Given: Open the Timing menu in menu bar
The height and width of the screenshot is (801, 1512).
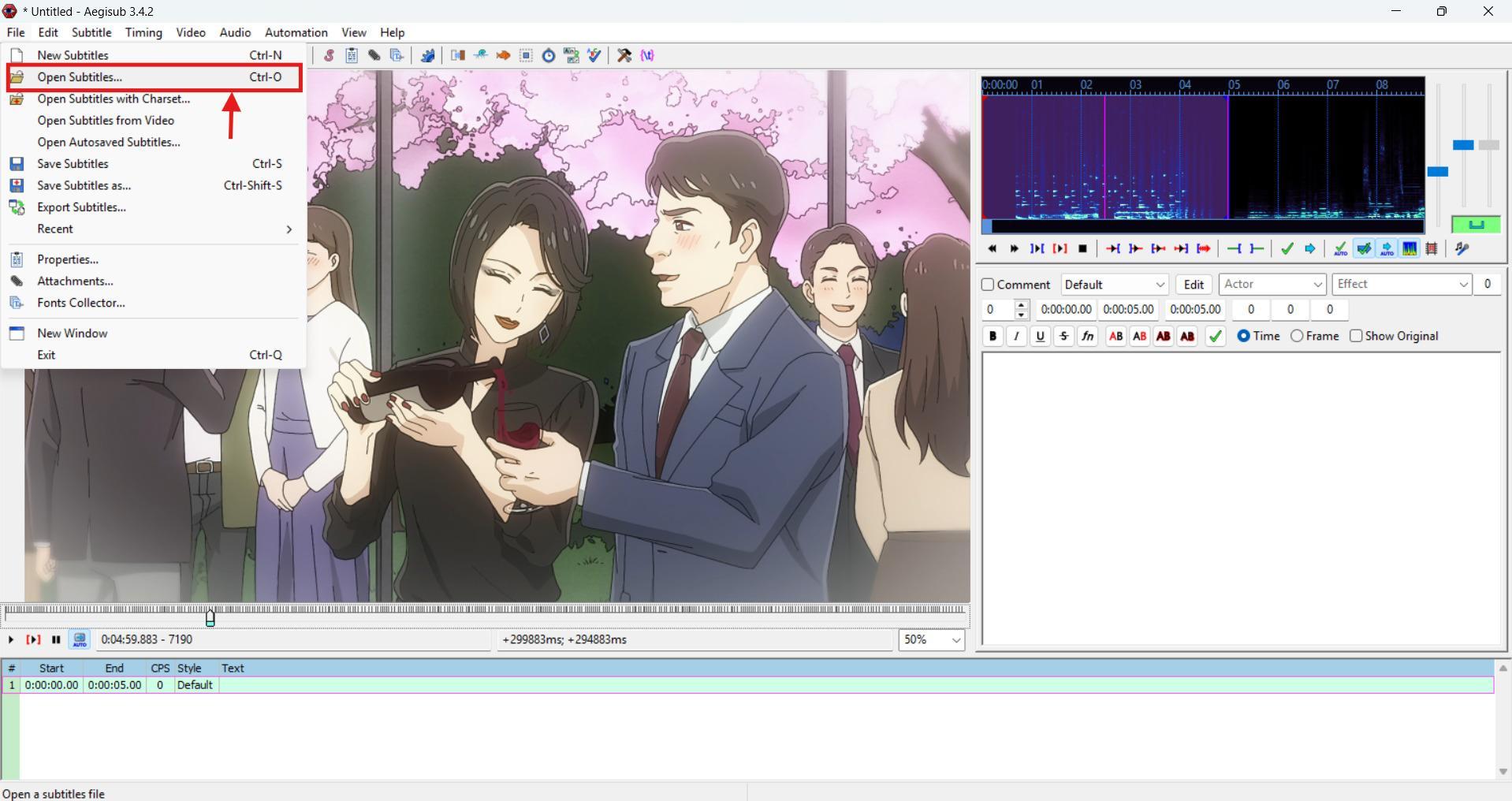Looking at the screenshot, I should [143, 32].
